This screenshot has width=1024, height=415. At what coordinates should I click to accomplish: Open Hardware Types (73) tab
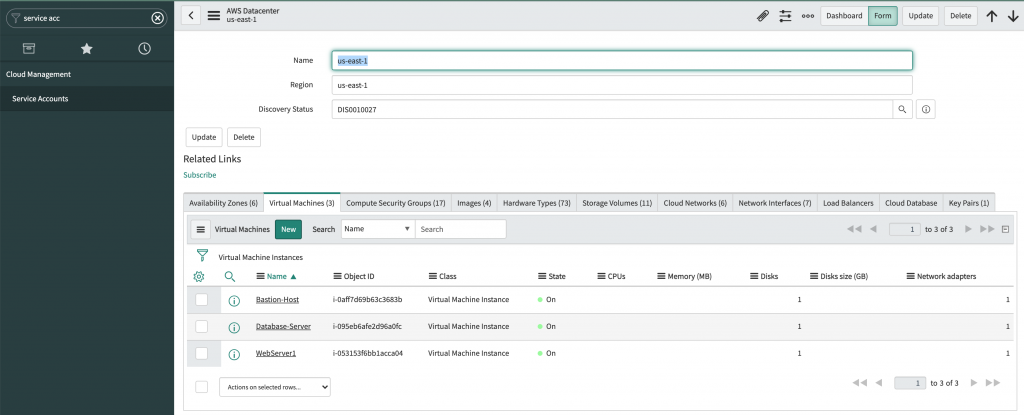click(537, 203)
